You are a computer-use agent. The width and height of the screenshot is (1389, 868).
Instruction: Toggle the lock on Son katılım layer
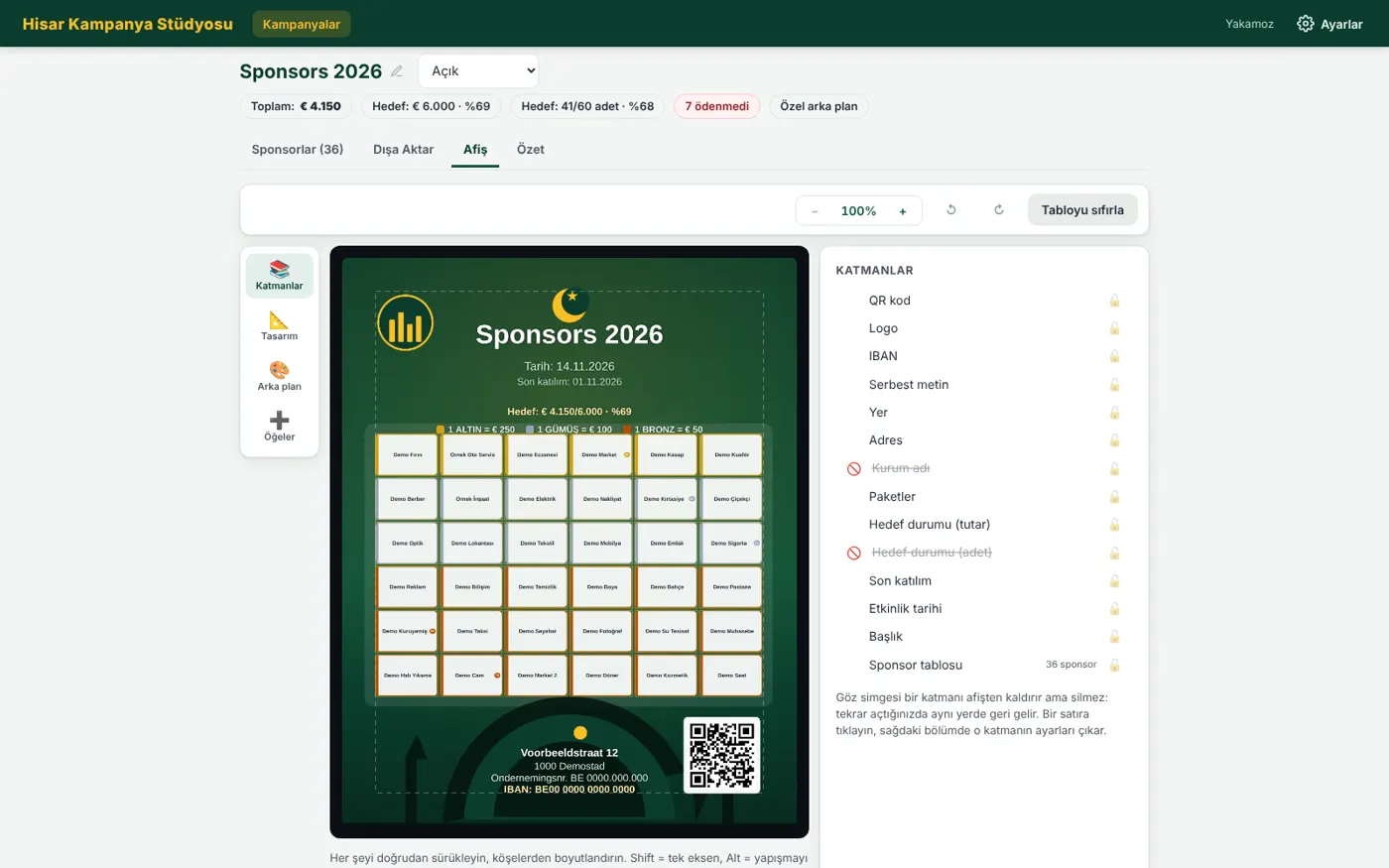point(1114,581)
